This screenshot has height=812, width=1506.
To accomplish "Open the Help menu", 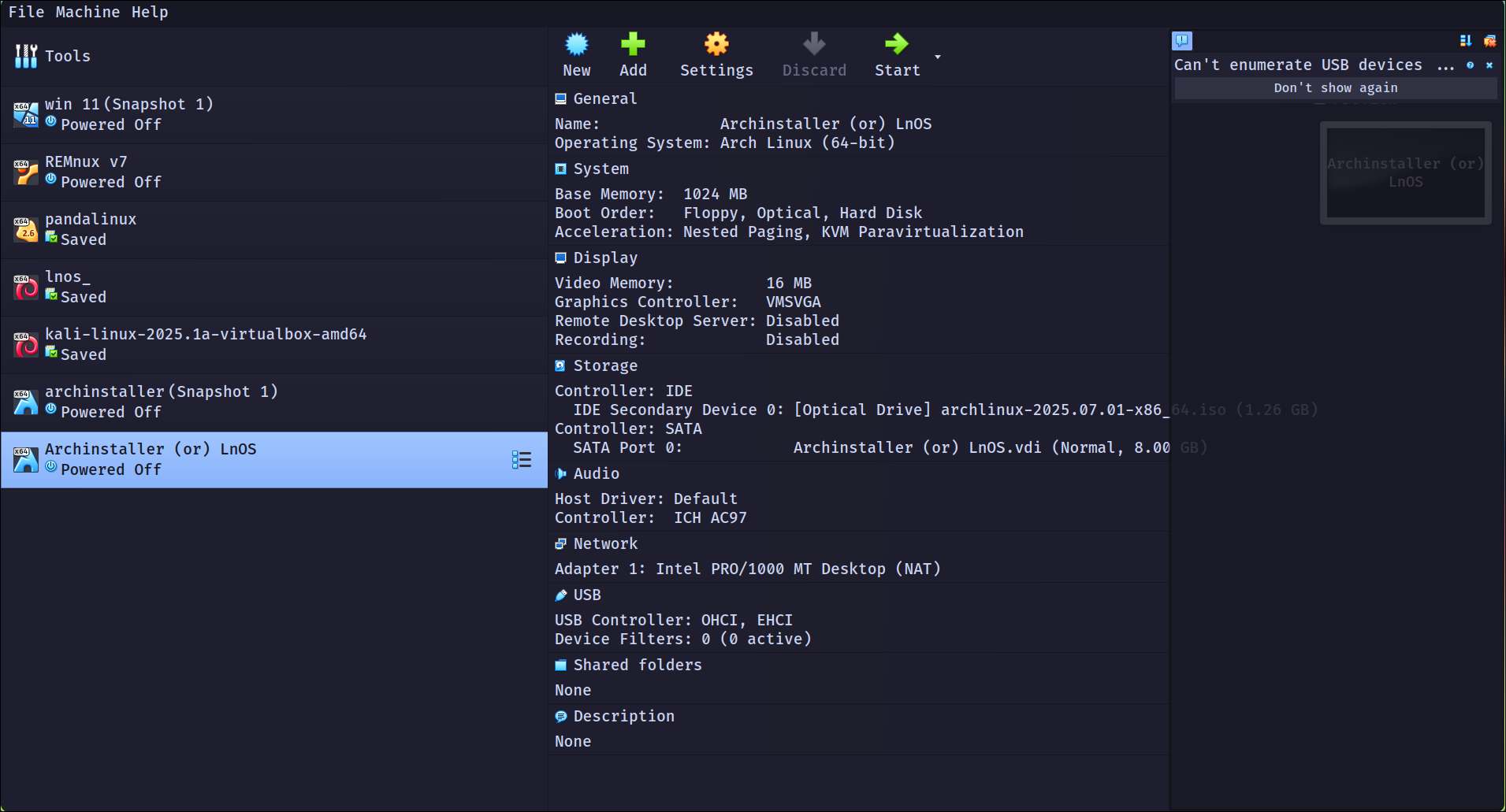I will pos(150,12).
